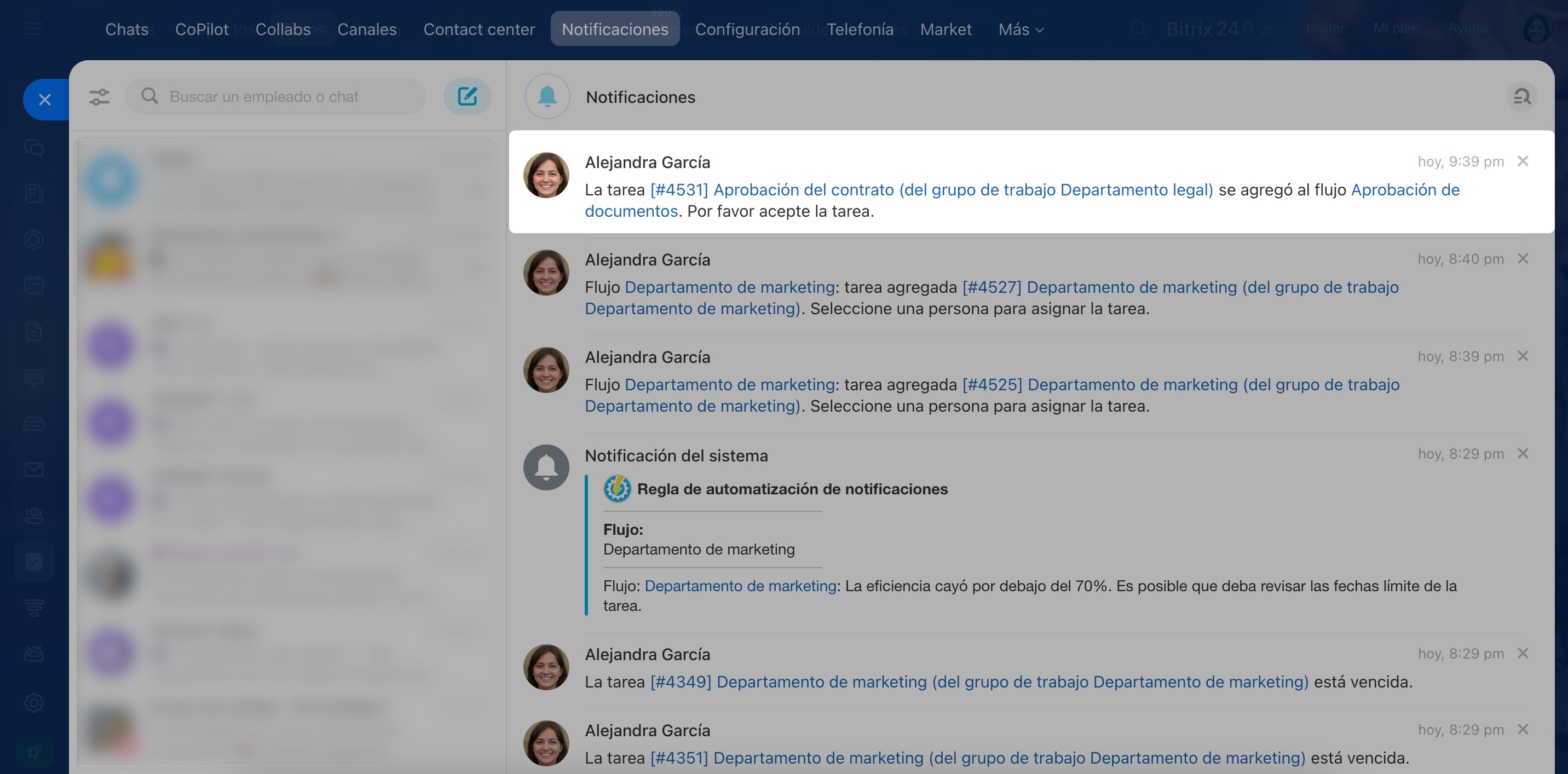Viewport: 1568px width, 774px height.
Task: Open task #4527 Departamento de marketing link
Action: (992, 298)
